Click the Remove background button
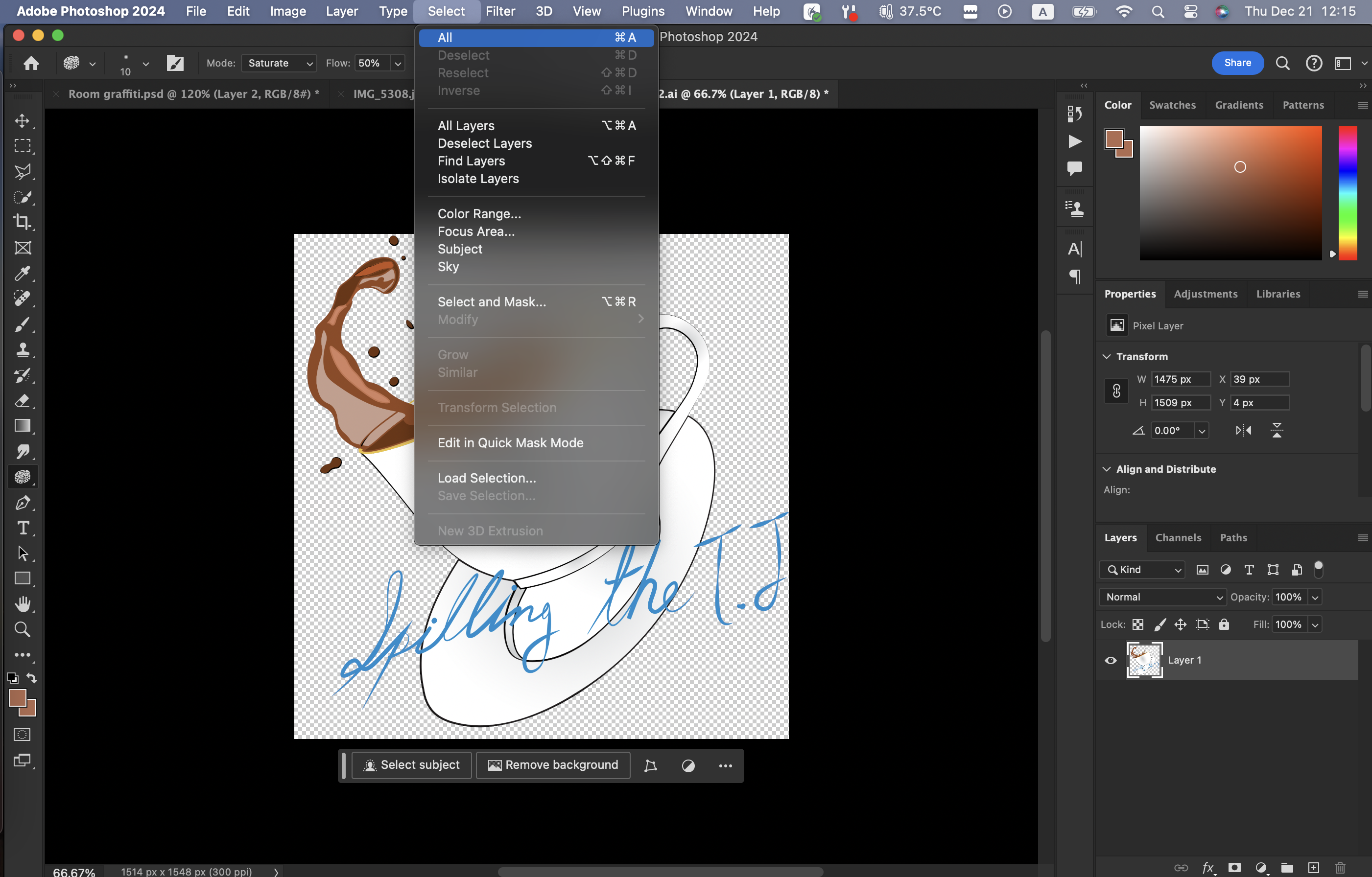 [553, 765]
